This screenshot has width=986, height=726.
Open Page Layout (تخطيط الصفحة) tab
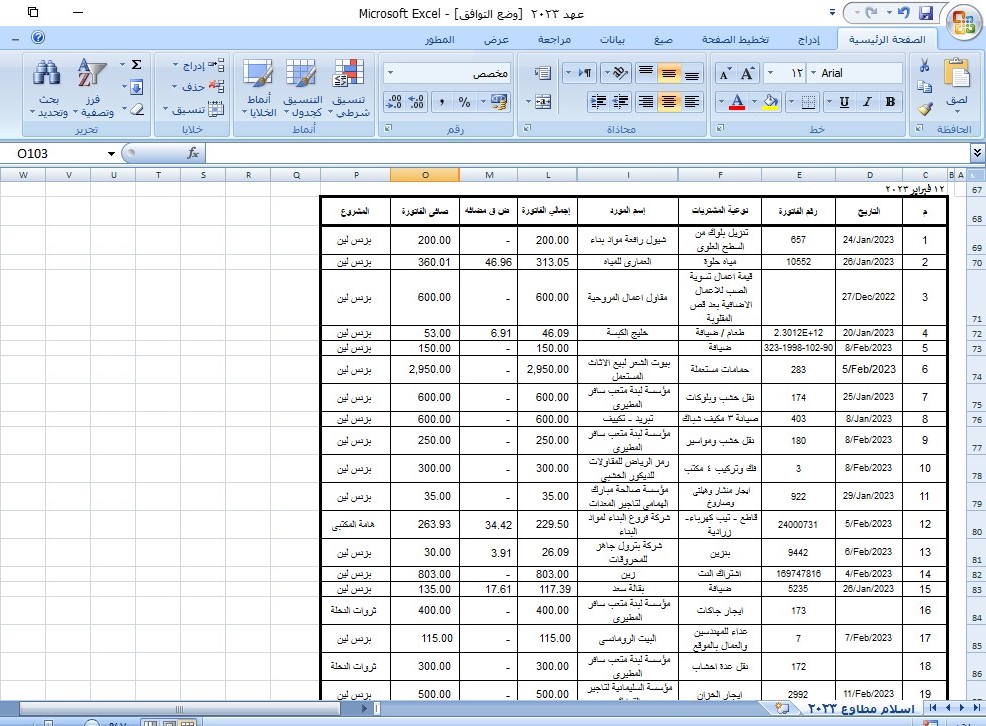(x=735, y=40)
